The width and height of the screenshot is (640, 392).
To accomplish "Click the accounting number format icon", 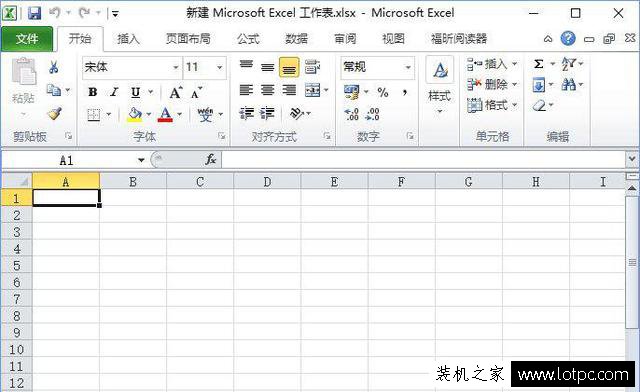I will click(x=351, y=92).
